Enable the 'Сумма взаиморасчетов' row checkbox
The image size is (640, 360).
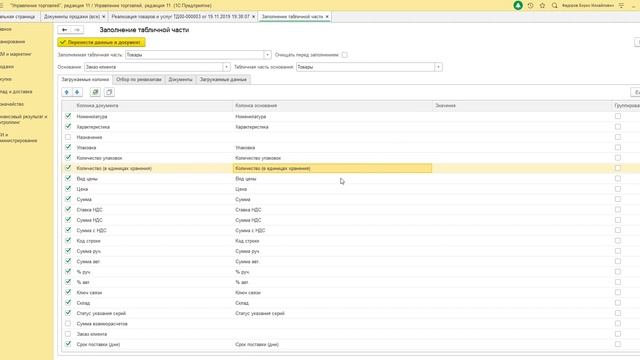(68, 324)
